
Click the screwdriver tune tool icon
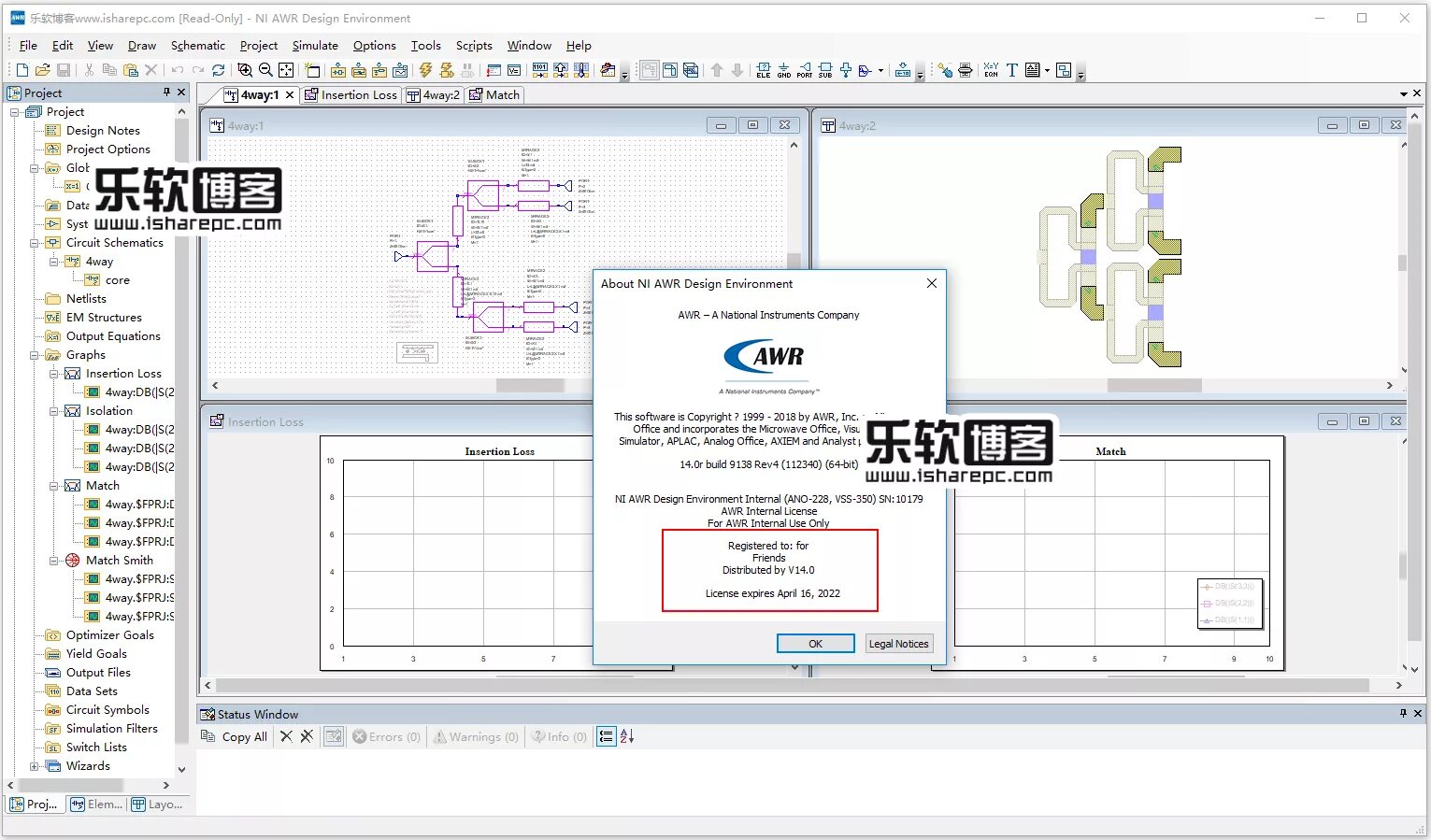tap(945, 70)
